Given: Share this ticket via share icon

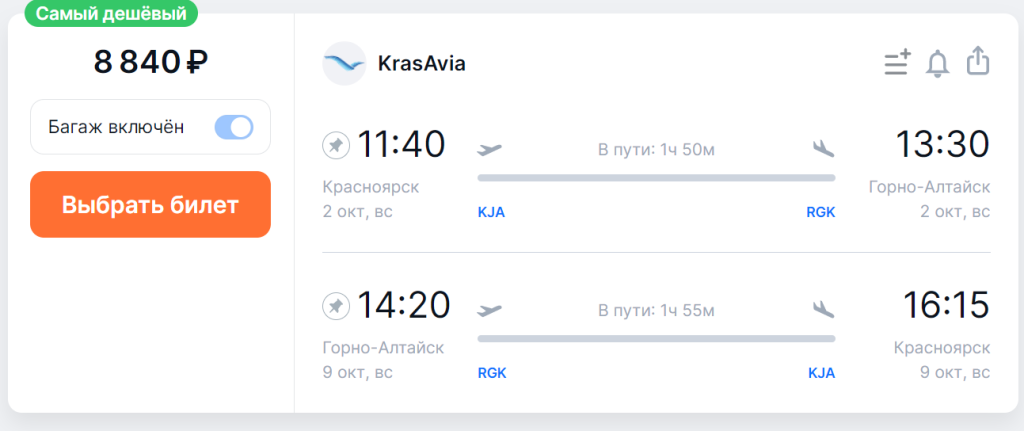Looking at the screenshot, I should pyautogui.click(x=977, y=62).
